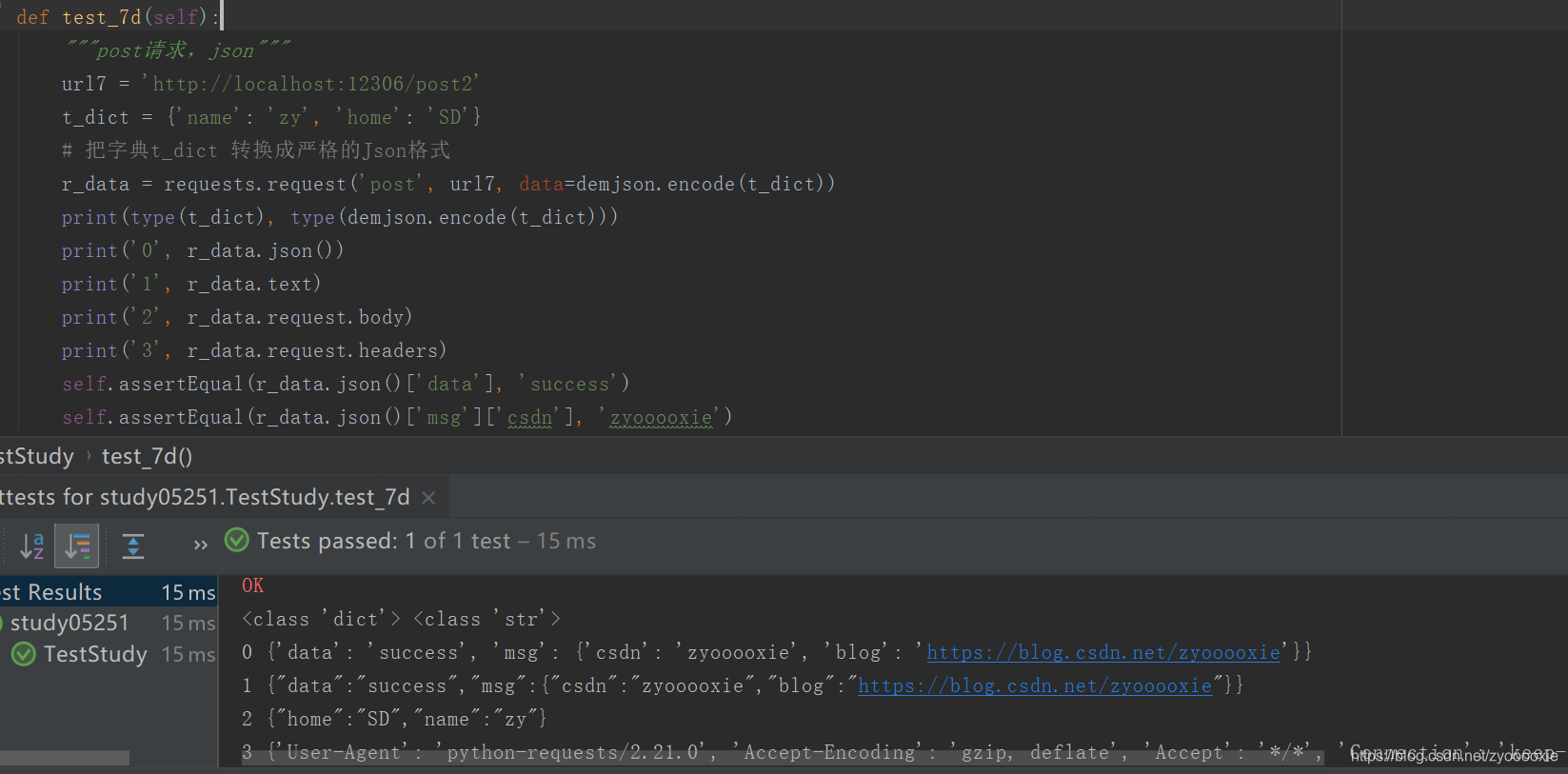Select the Test Results root row
1568x774 pixels.
[109, 592]
